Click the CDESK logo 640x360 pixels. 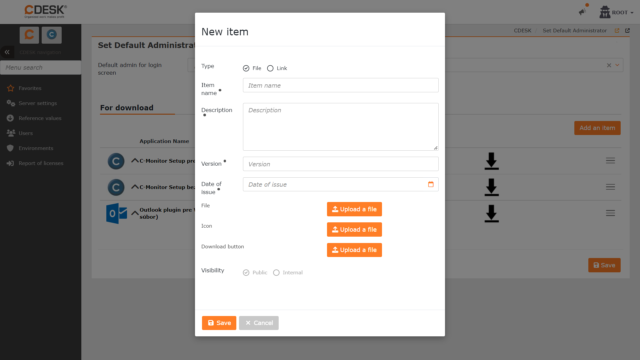coord(45,11)
